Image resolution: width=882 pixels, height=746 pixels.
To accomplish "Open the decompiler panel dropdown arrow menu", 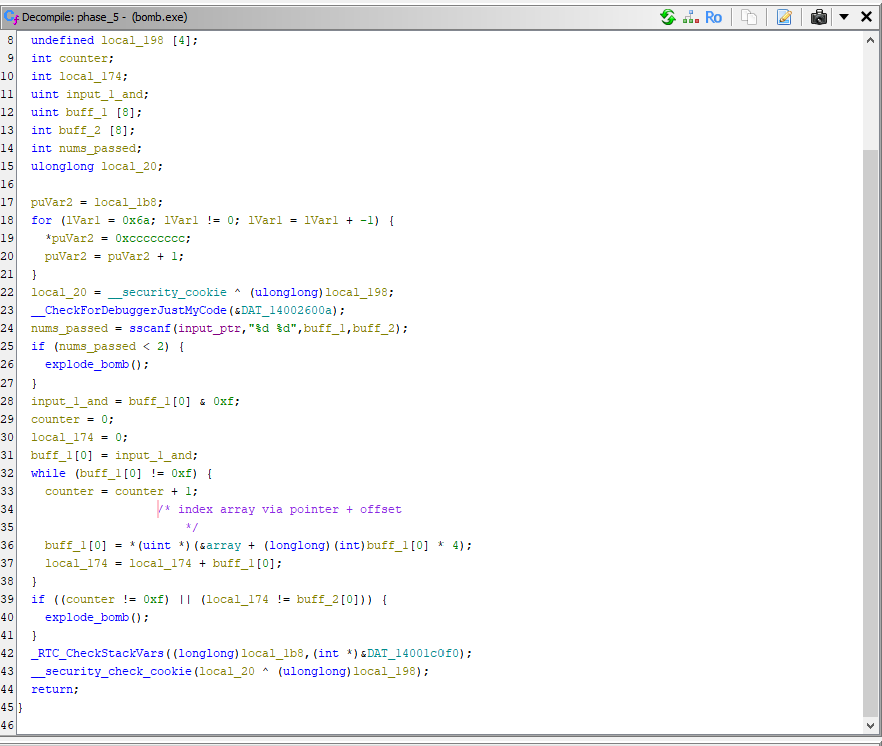I will click(844, 17).
